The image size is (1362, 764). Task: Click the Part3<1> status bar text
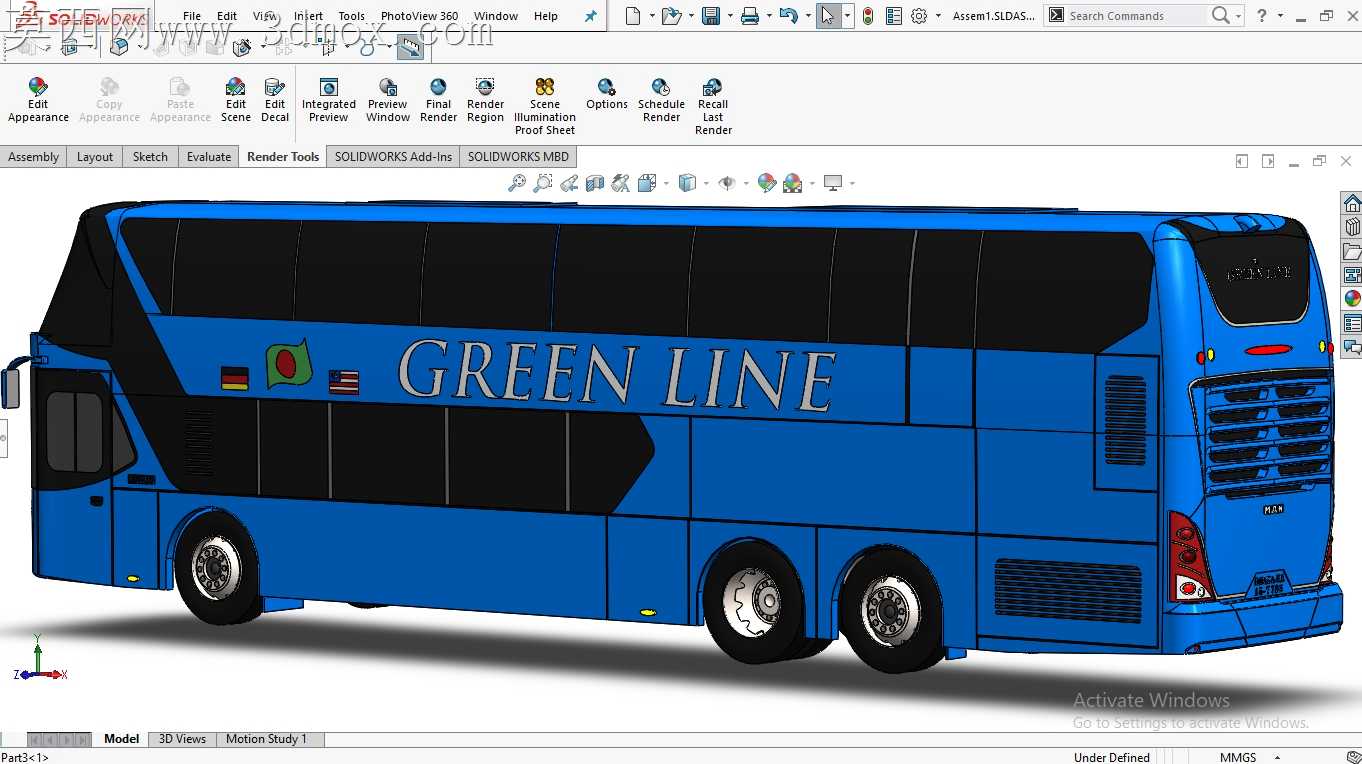coord(25,757)
